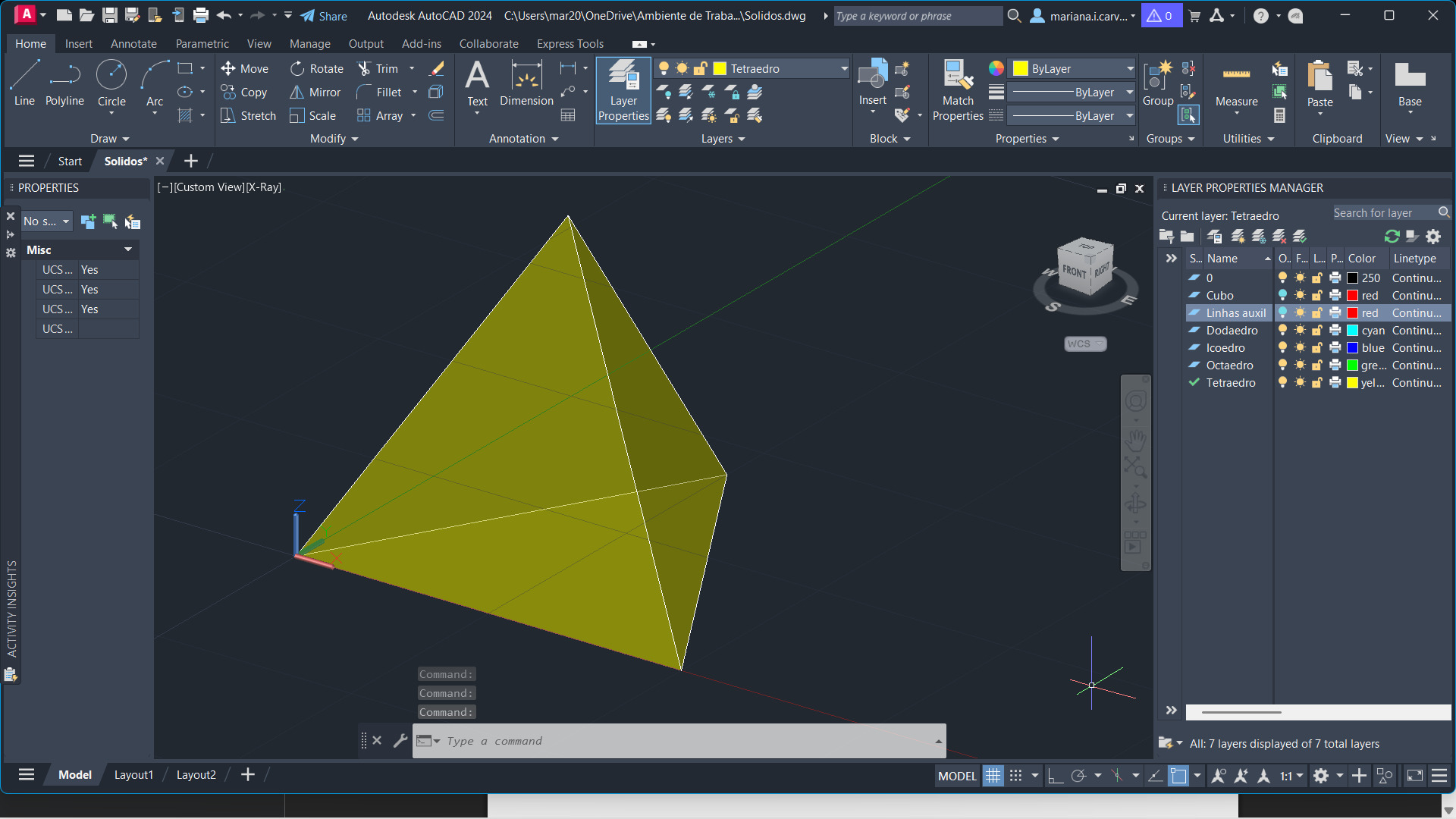Click the Mirror tool icon

click(x=297, y=93)
